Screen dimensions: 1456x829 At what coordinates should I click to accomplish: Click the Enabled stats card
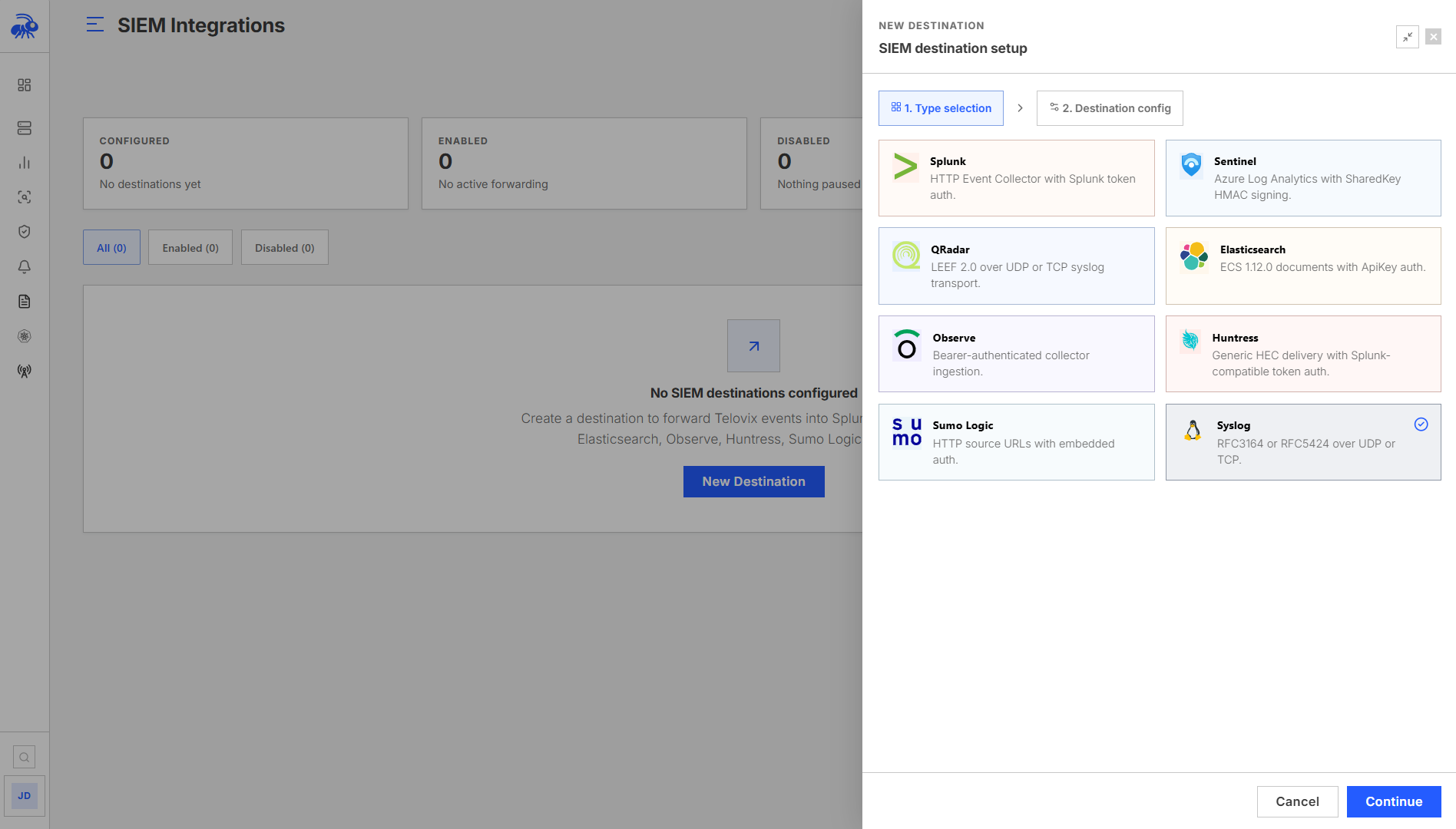tap(584, 163)
